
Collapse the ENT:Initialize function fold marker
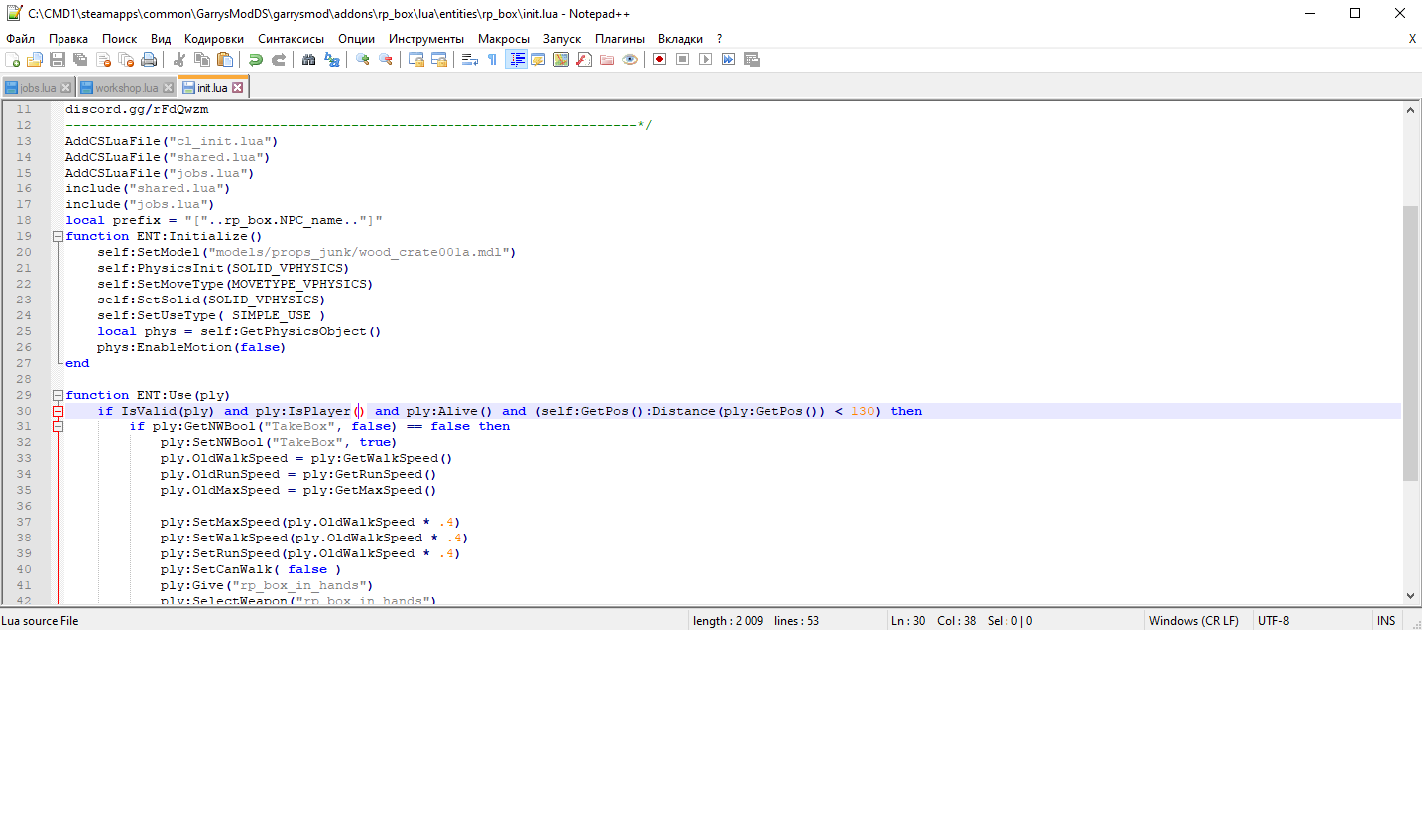pyautogui.click(x=58, y=236)
